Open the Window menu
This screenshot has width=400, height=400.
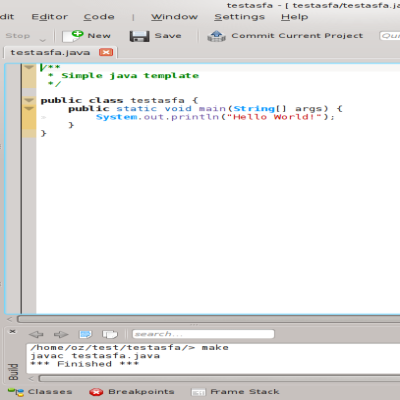[174, 17]
